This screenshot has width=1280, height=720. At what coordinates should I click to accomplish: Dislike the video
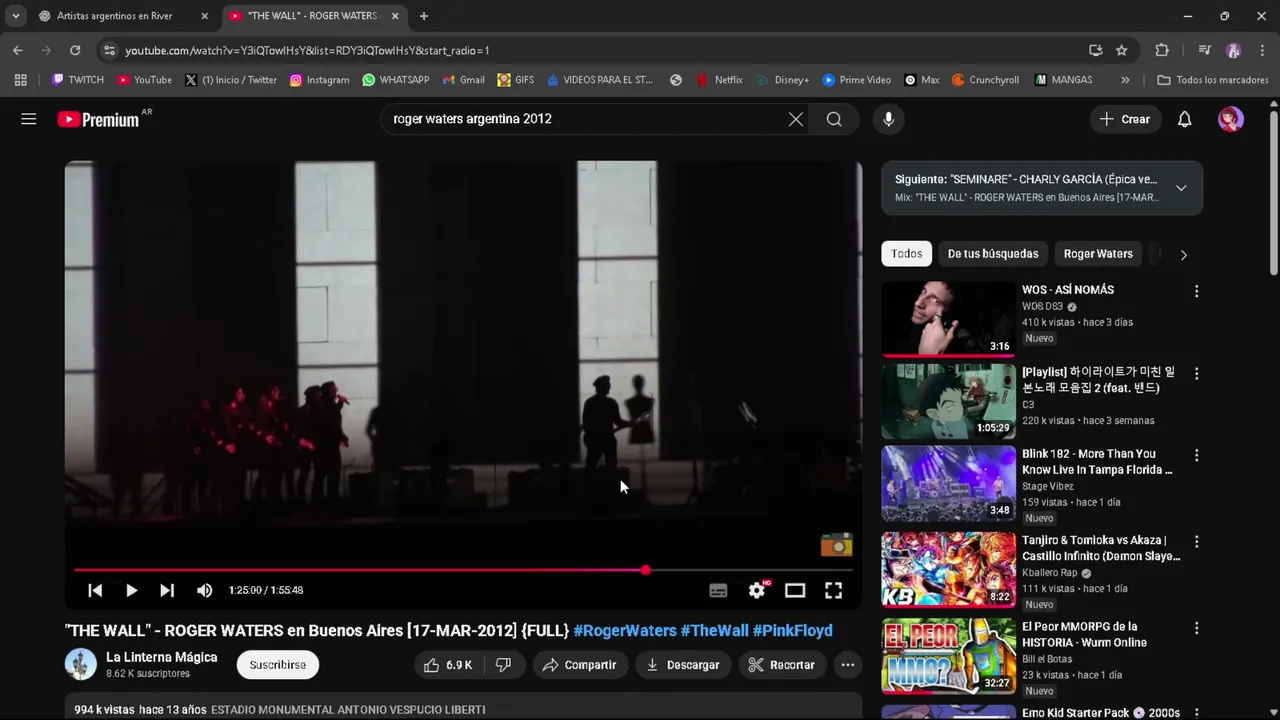[504, 665]
